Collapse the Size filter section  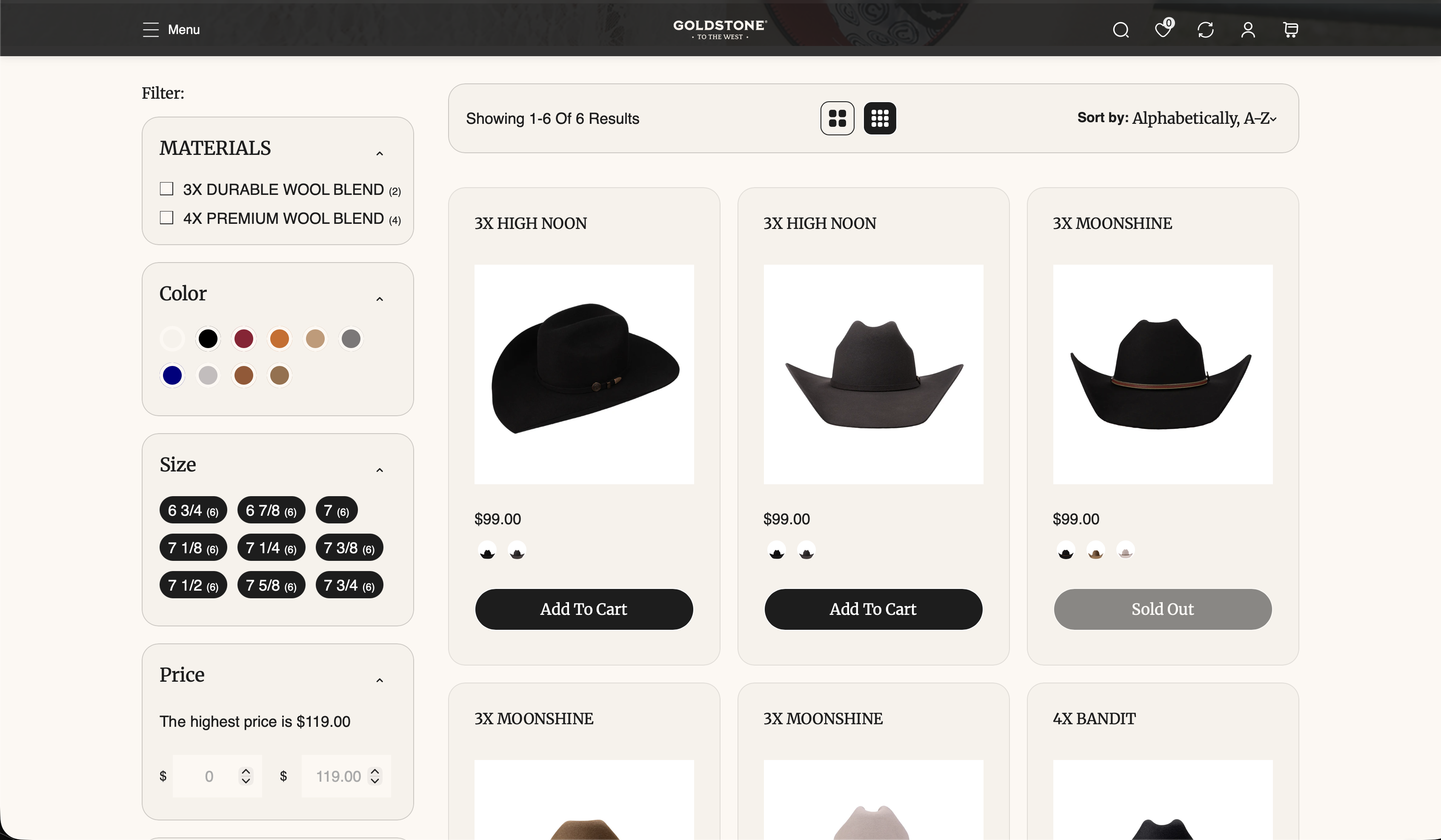380,470
